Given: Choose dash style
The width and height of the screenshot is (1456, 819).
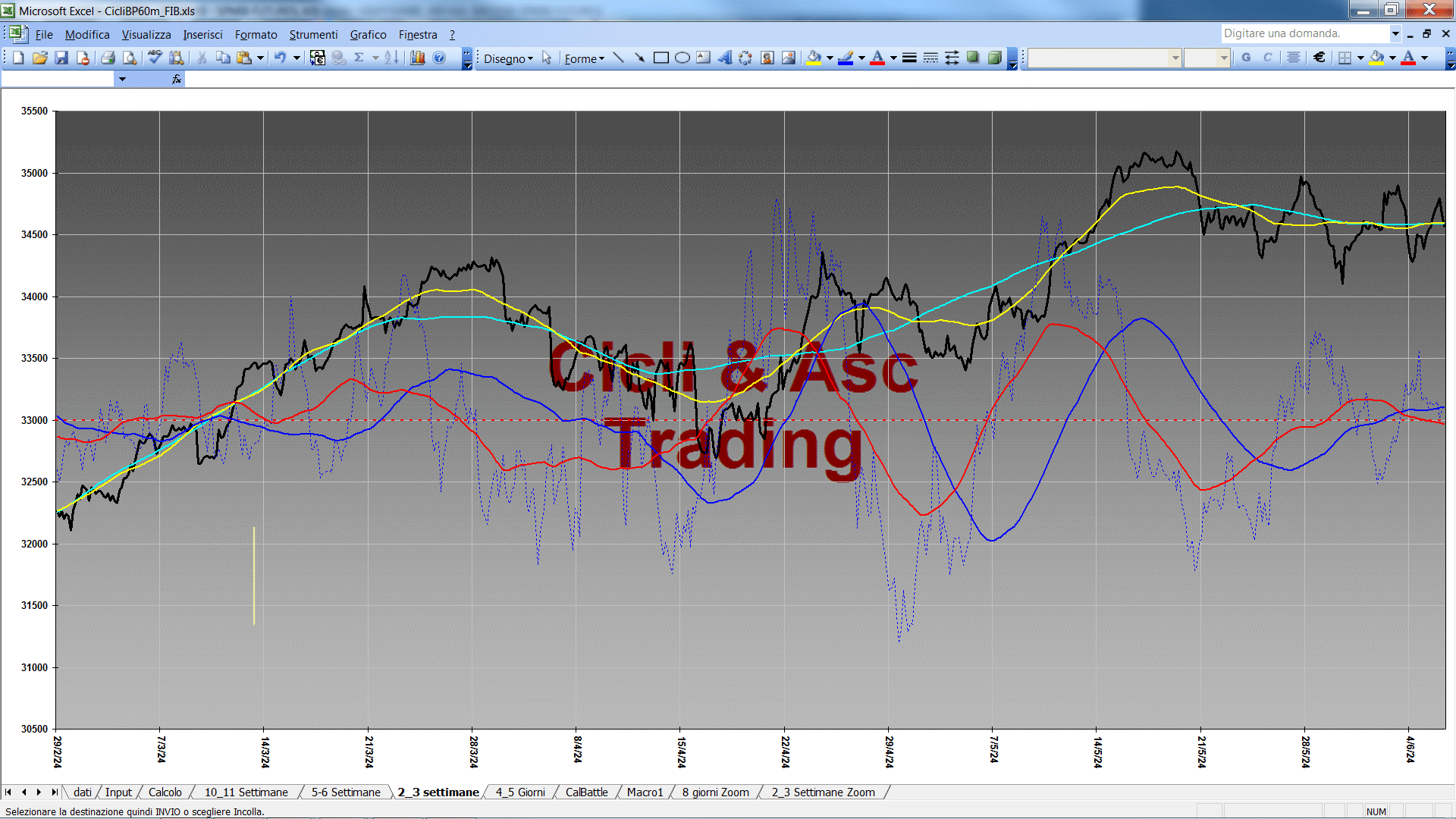Looking at the screenshot, I should (930, 58).
